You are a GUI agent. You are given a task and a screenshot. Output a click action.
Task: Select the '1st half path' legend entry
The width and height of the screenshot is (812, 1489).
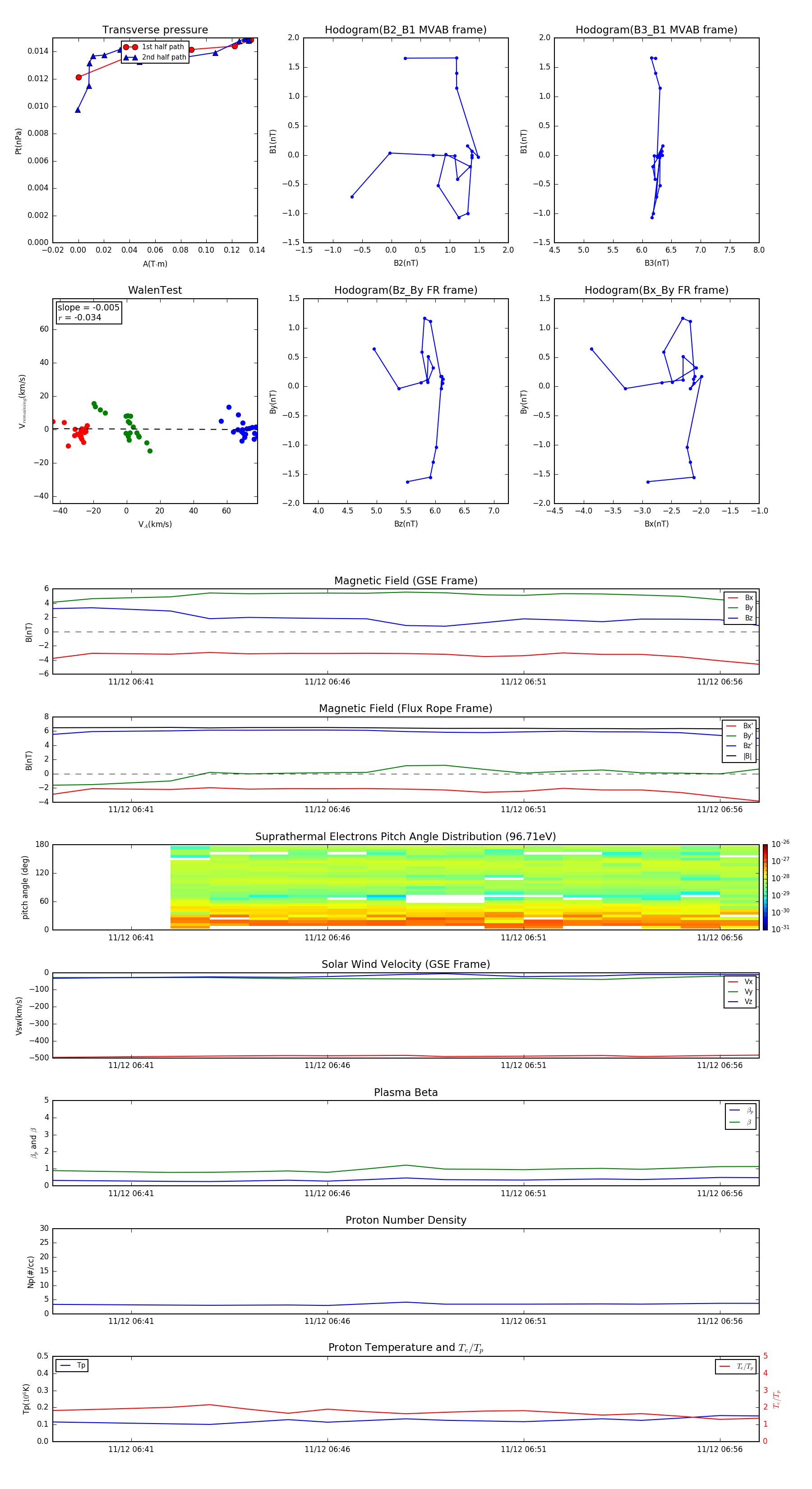click(x=154, y=47)
